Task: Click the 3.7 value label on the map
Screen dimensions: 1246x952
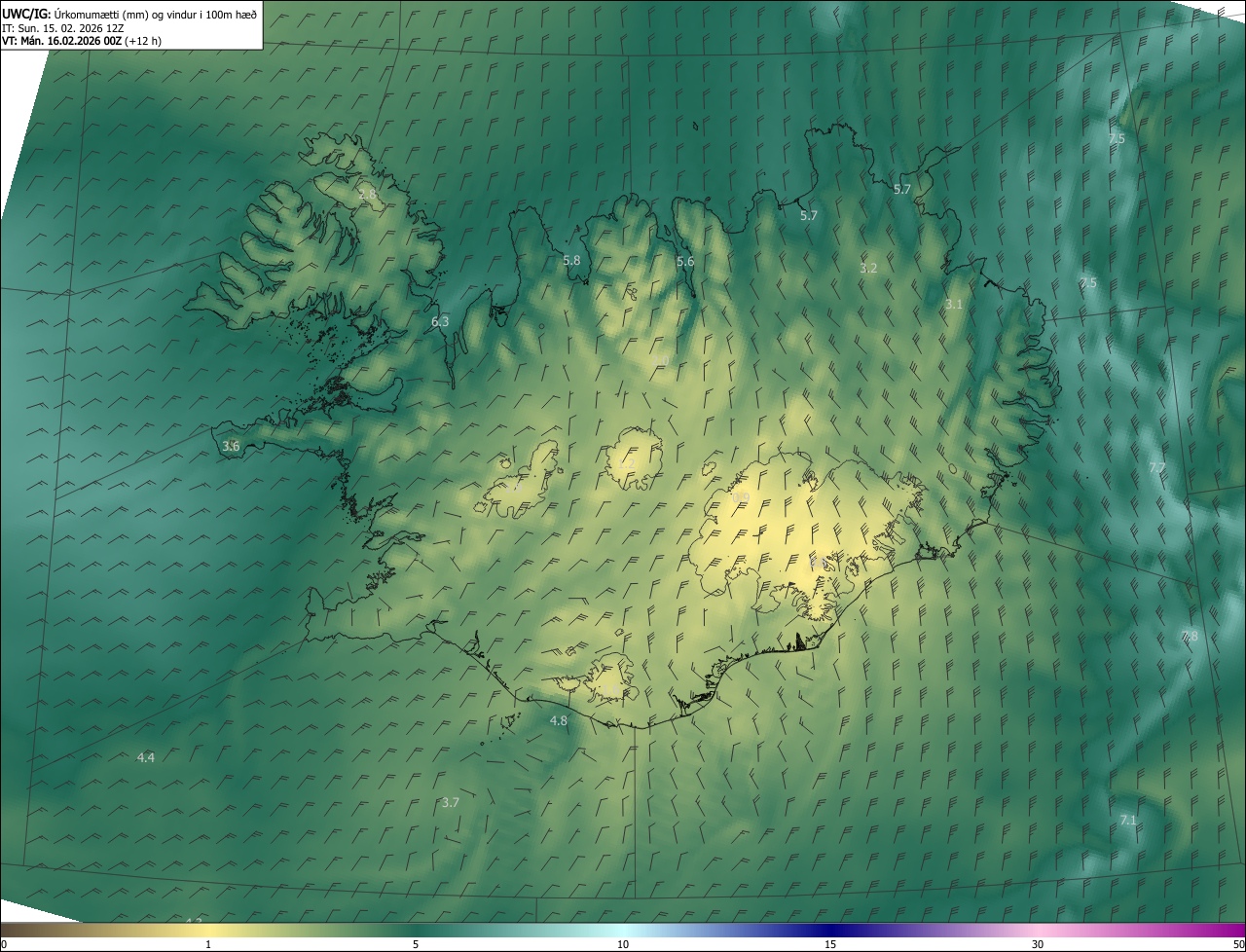Action: coord(450,803)
